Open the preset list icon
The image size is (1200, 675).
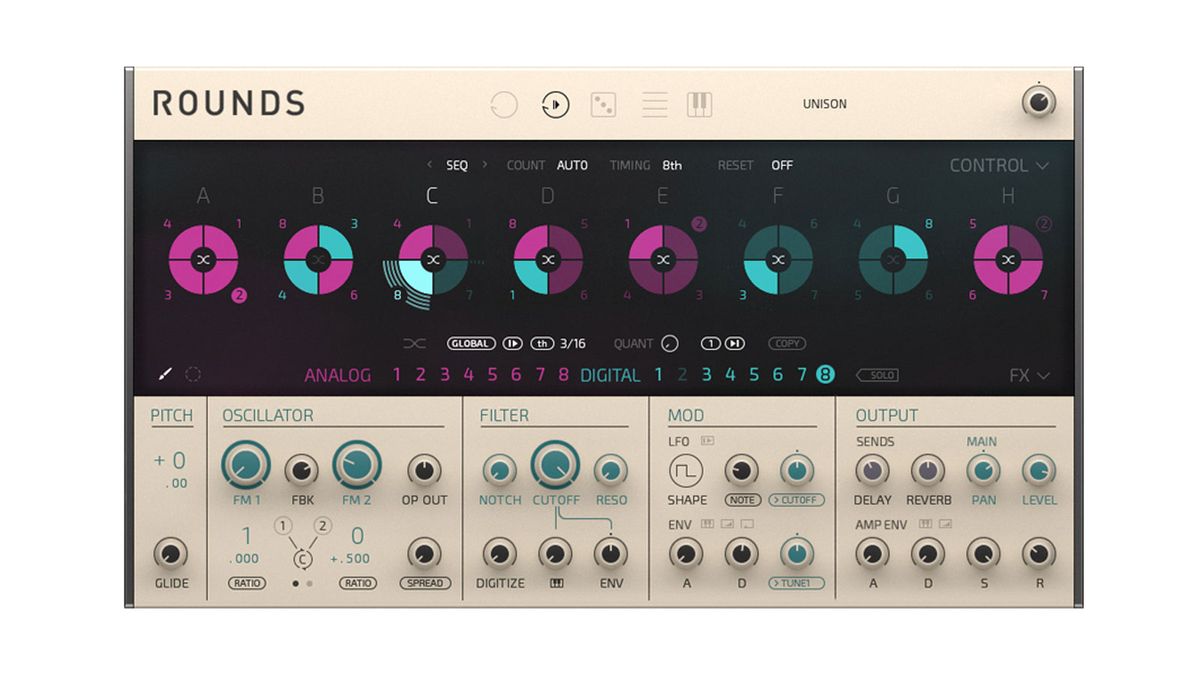point(654,104)
